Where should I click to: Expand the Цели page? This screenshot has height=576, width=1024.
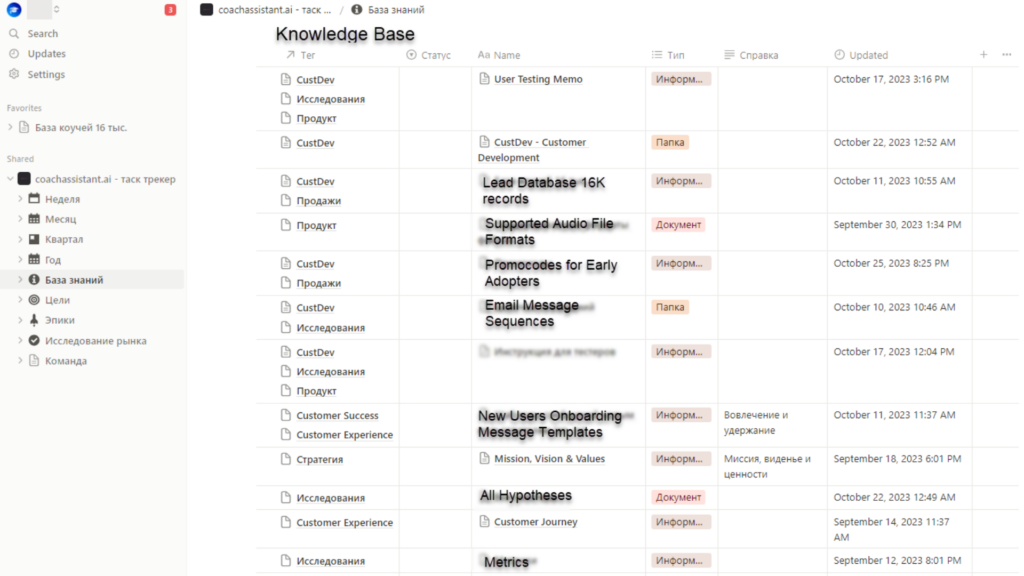pos(20,300)
